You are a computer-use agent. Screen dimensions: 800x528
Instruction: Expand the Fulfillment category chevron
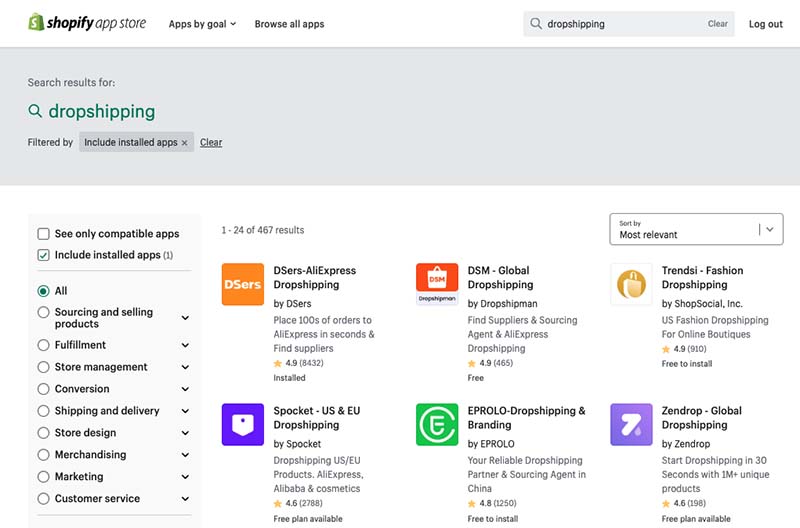point(185,345)
